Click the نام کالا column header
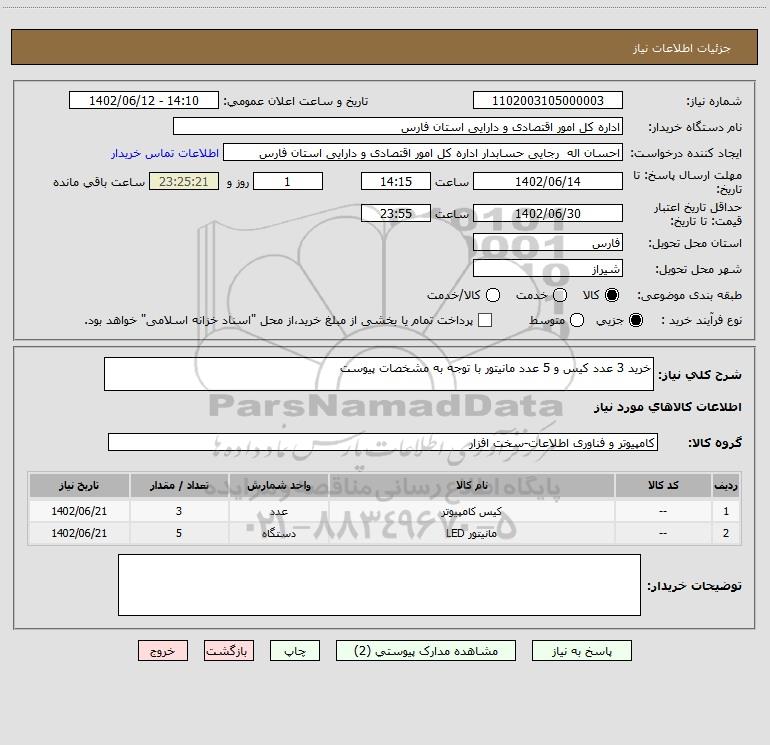The image size is (770, 745). pos(471,485)
